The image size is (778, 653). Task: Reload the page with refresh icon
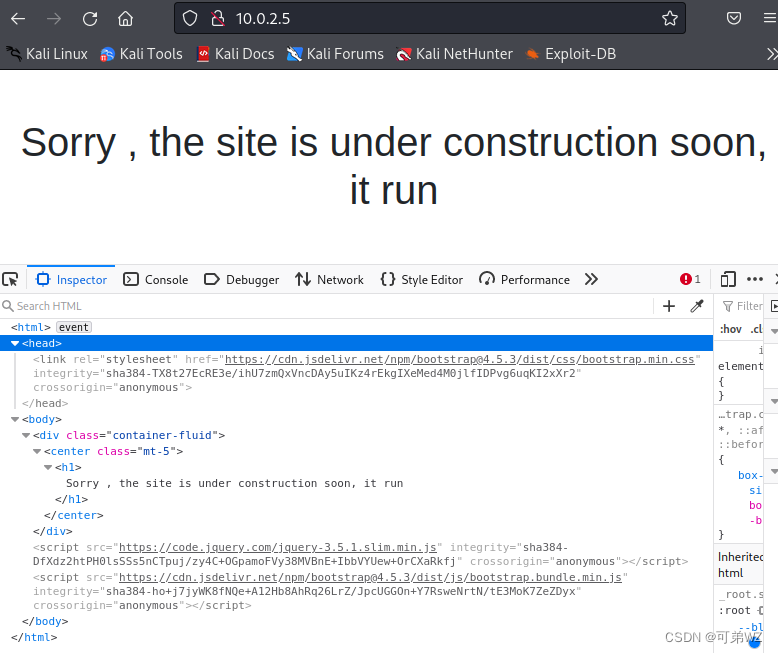point(90,19)
